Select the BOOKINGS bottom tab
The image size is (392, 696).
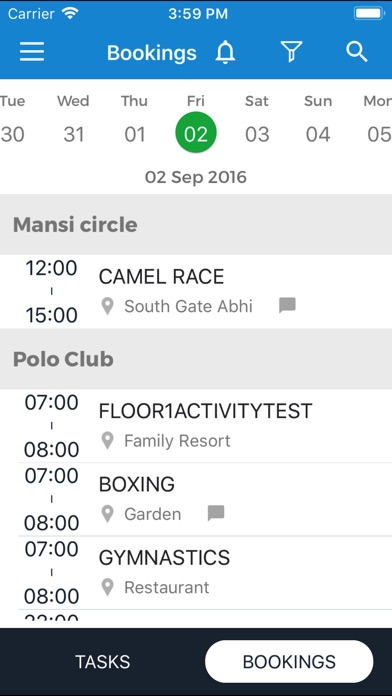(289, 661)
